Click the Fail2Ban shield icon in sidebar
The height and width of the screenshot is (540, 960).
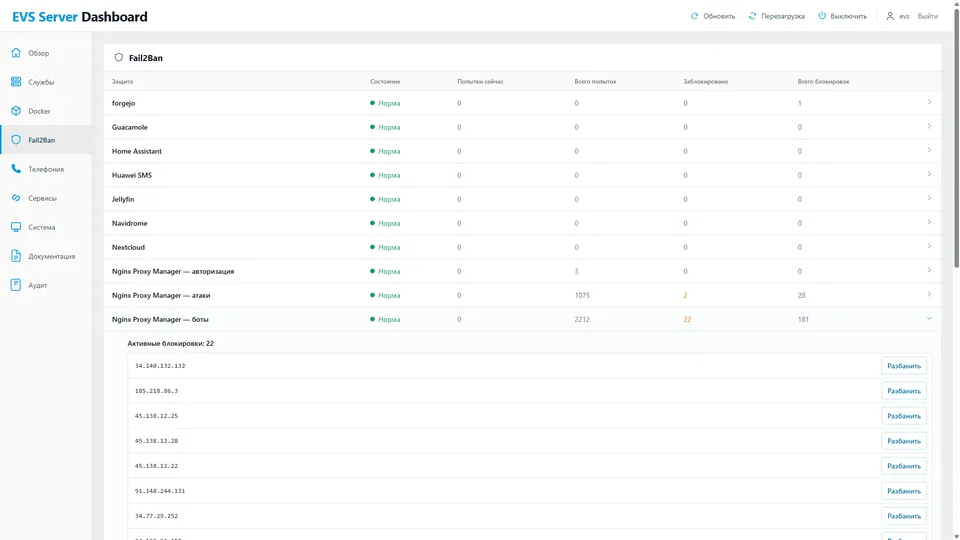tap(16, 140)
